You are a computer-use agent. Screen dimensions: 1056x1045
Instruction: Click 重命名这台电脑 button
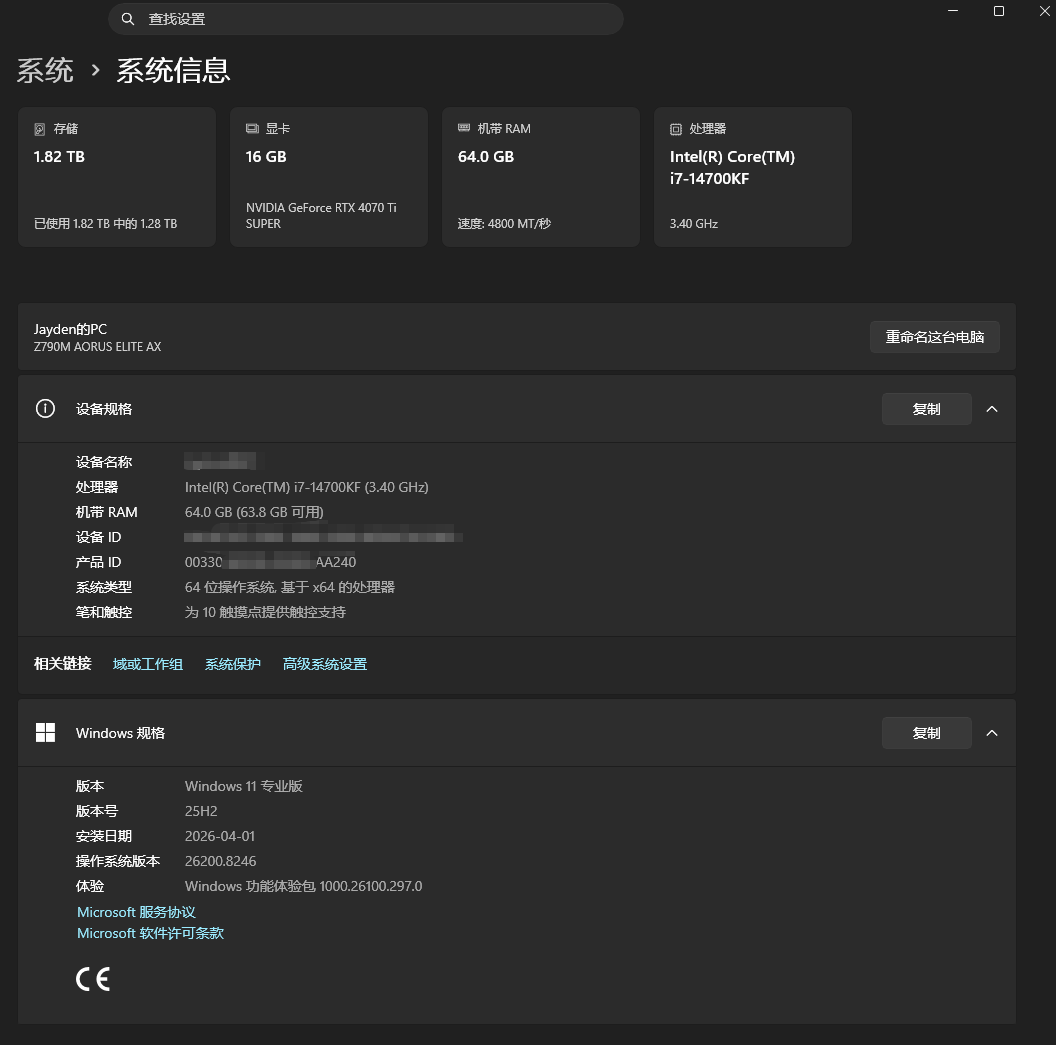click(x=935, y=337)
